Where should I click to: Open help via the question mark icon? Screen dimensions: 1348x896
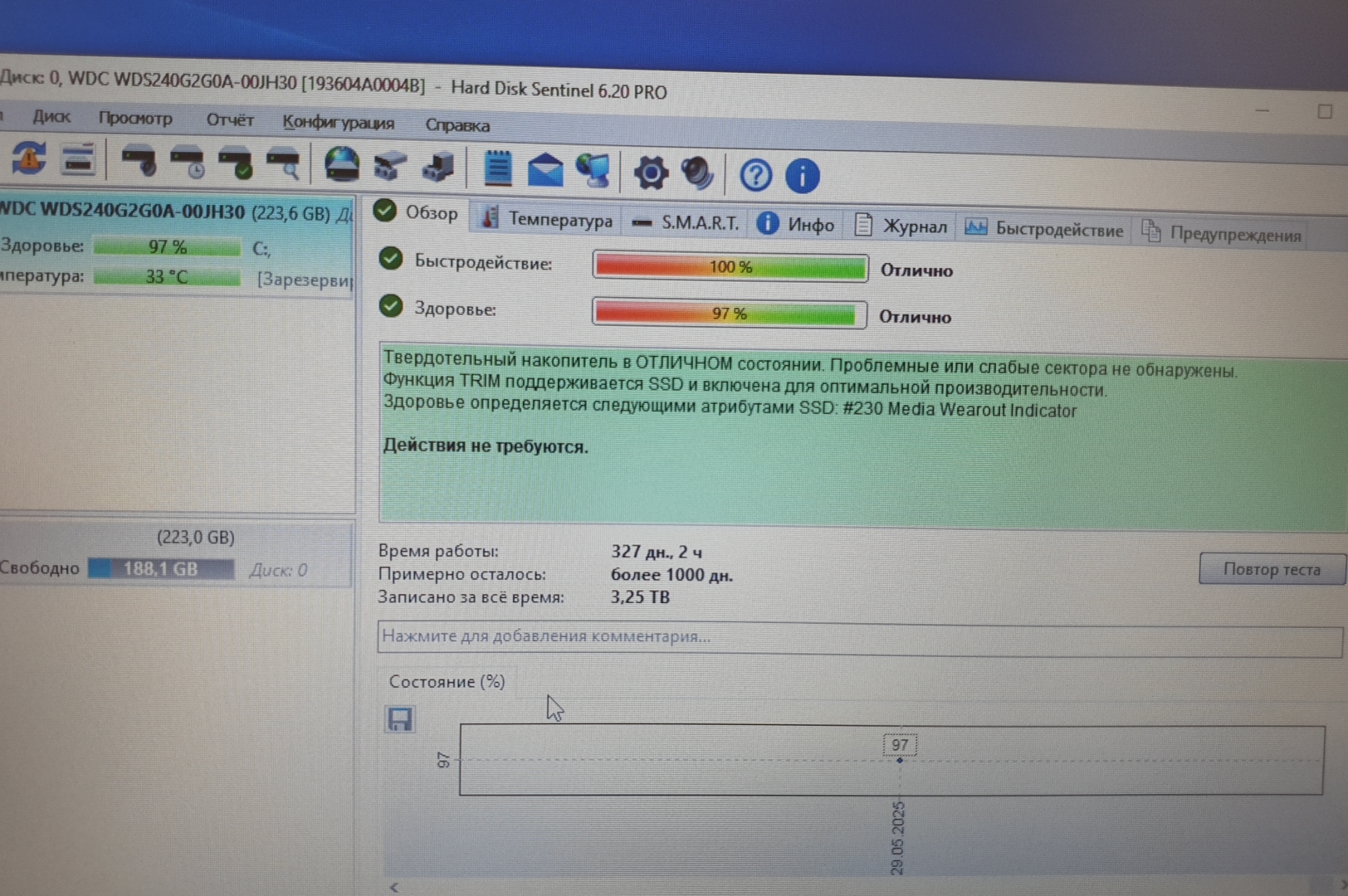pyautogui.click(x=755, y=175)
